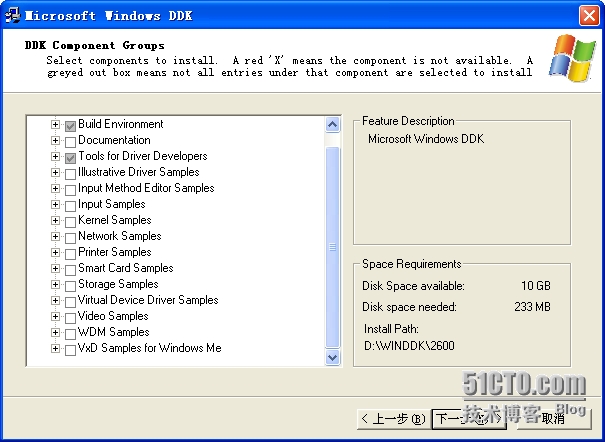Expand Tools for Driver Developers node
Viewport: 605px width, 442px height.
coord(55,156)
